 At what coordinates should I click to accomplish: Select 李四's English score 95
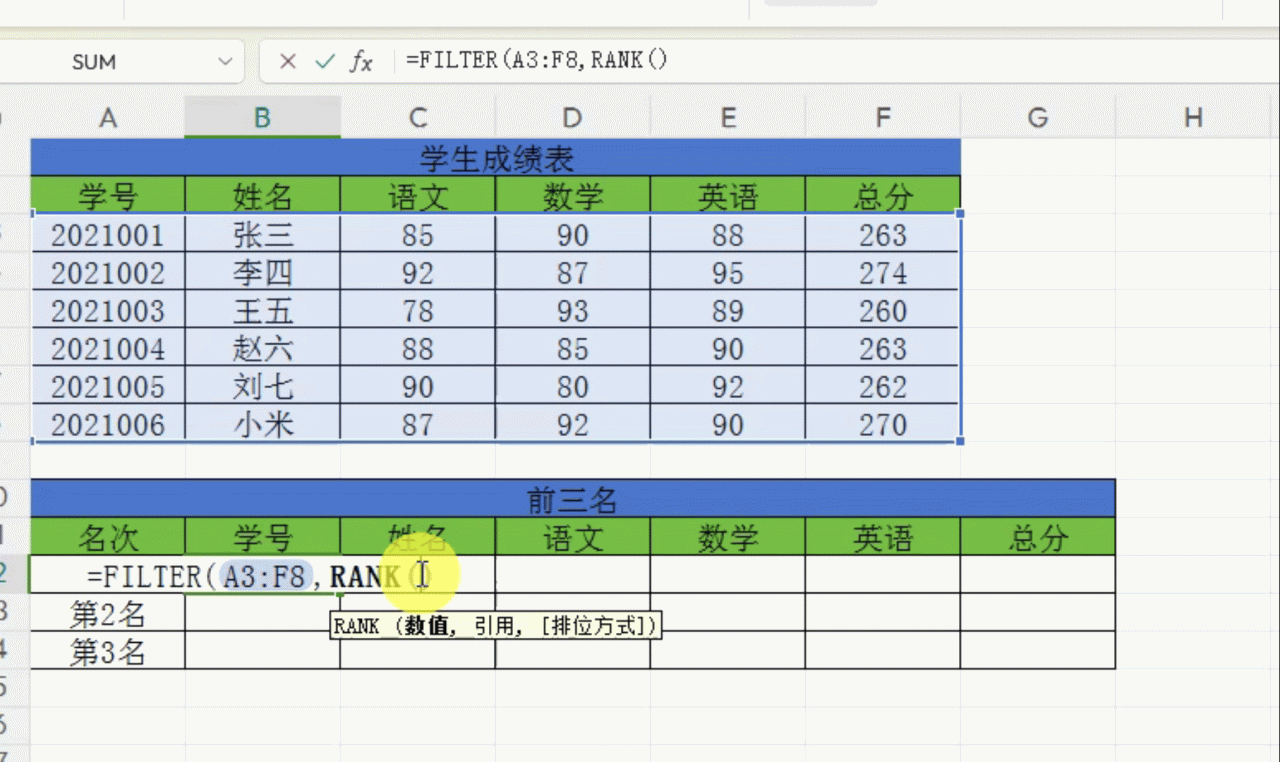(x=728, y=273)
